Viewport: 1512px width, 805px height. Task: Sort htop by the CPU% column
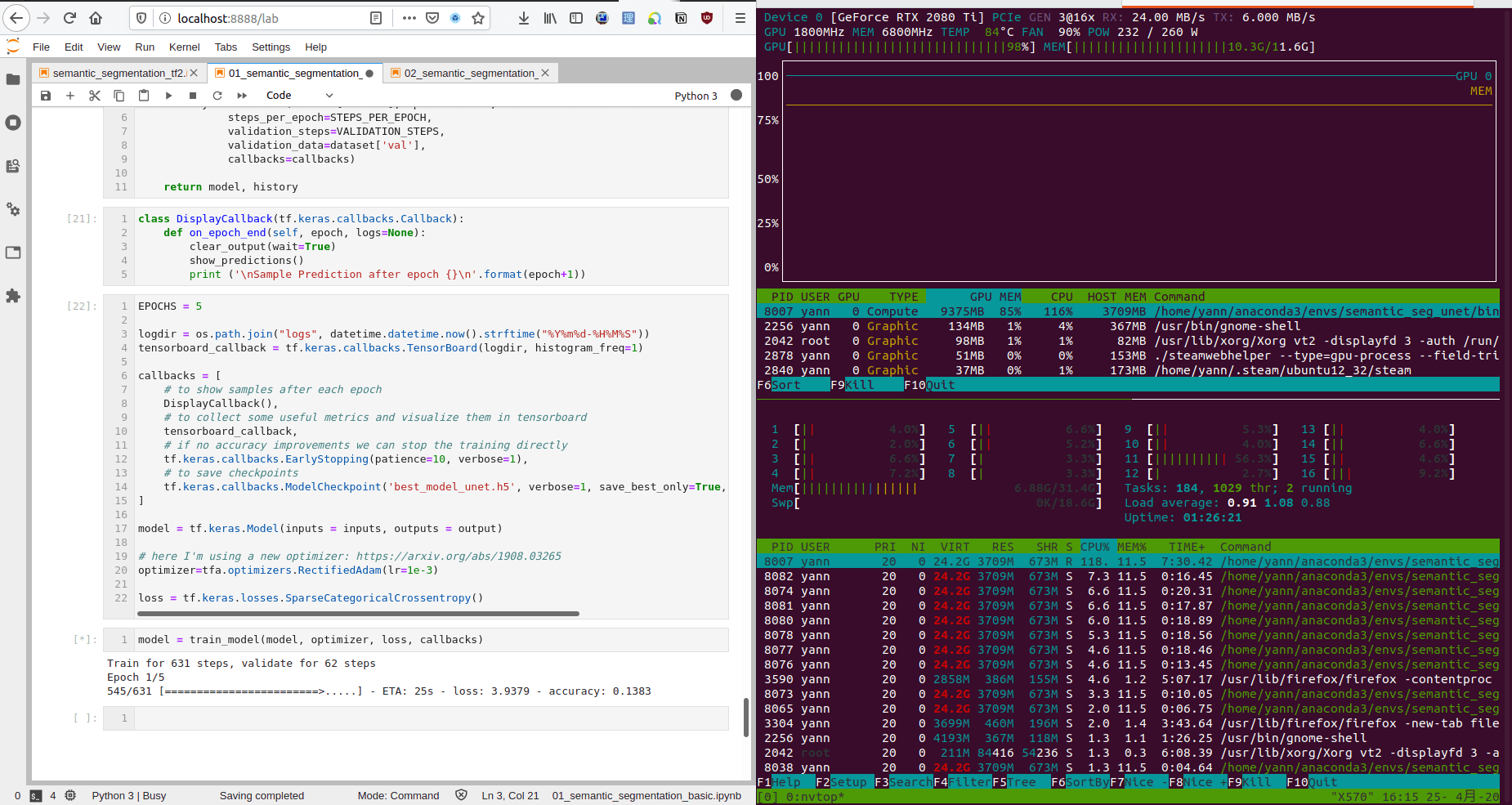pos(1095,547)
